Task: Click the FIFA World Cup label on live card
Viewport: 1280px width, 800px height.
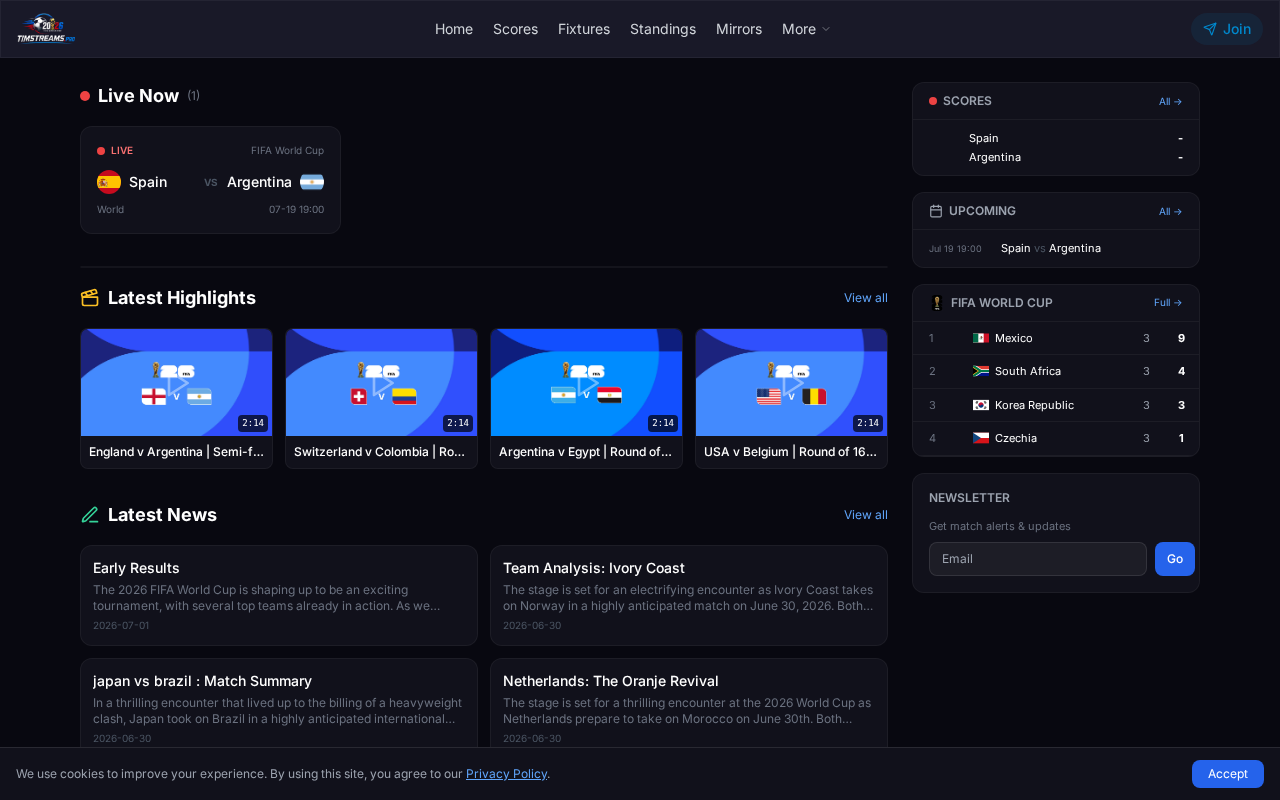Action: pos(287,151)
